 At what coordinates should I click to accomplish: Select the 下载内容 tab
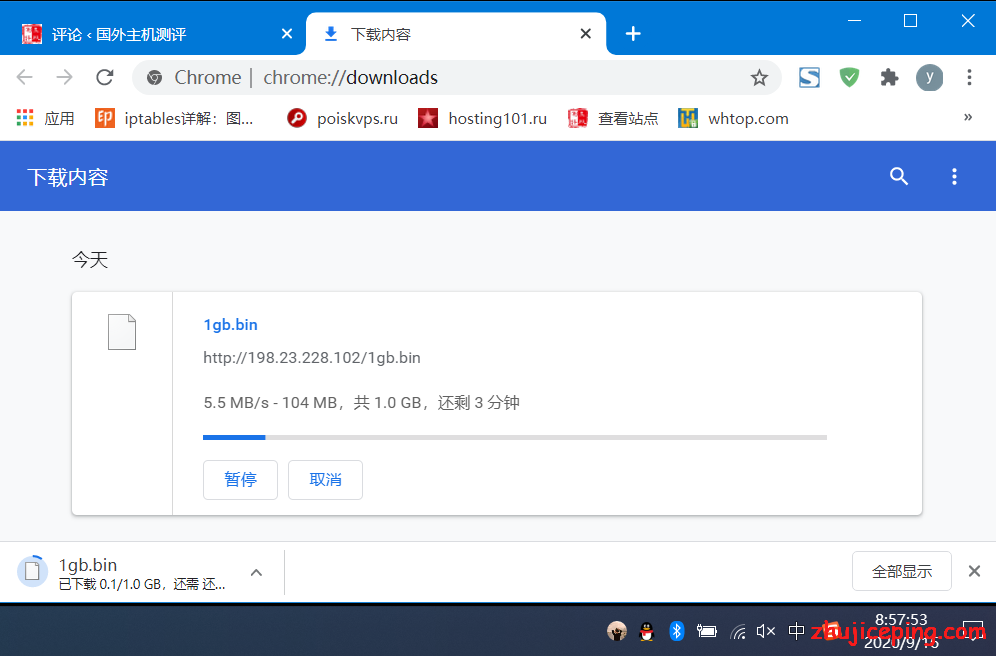[456, 34]
